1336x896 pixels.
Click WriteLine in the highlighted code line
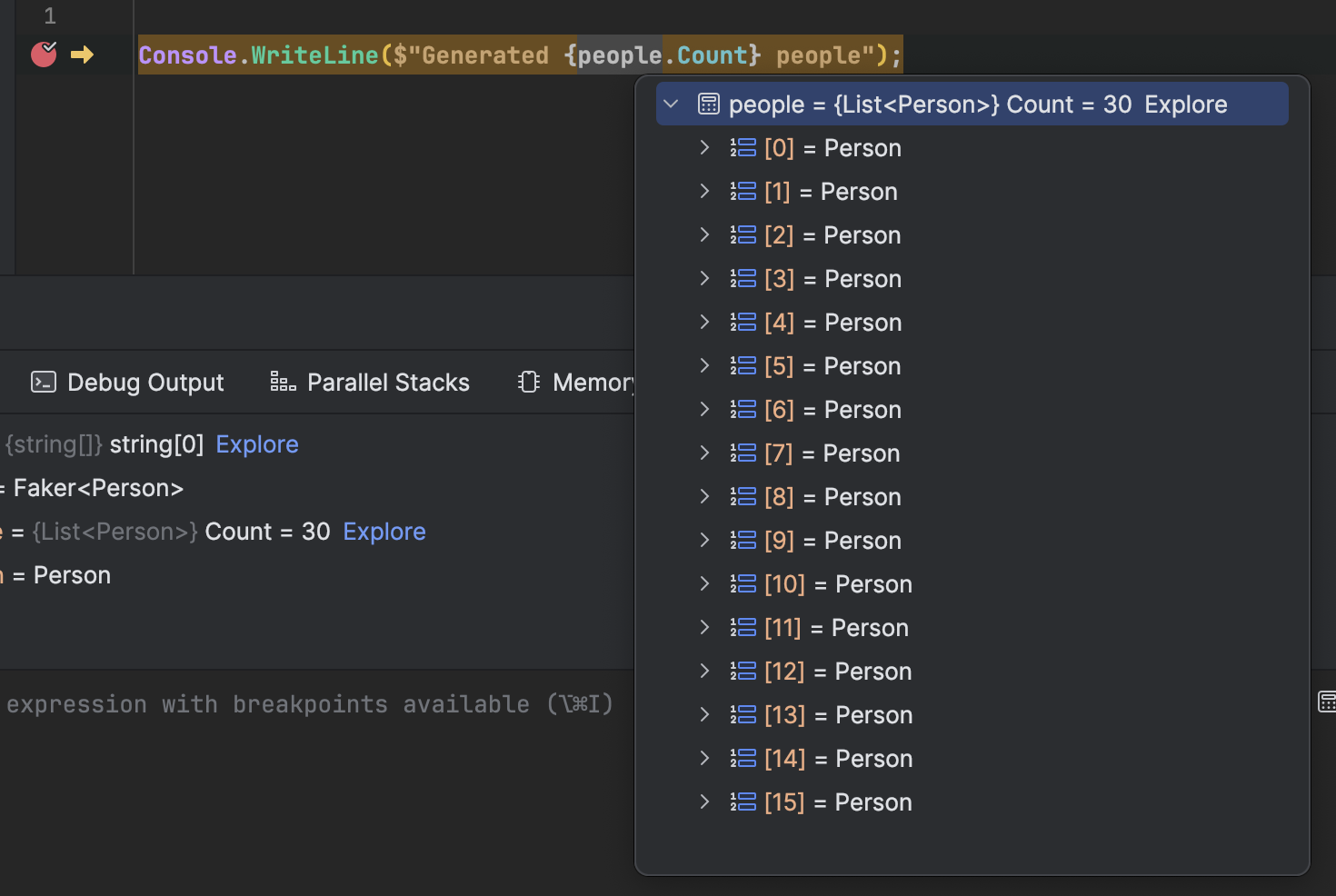314,55
